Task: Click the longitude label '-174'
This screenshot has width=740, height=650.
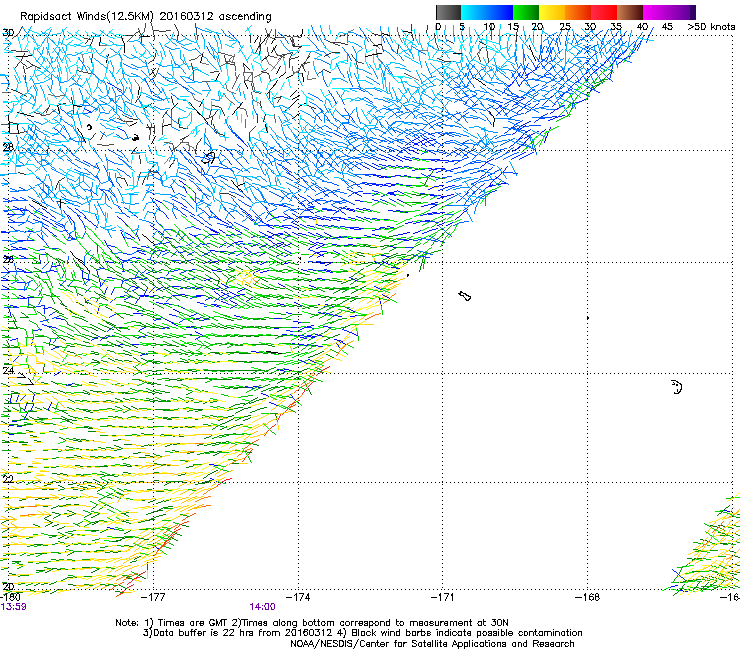Action: tap(298, 597)
